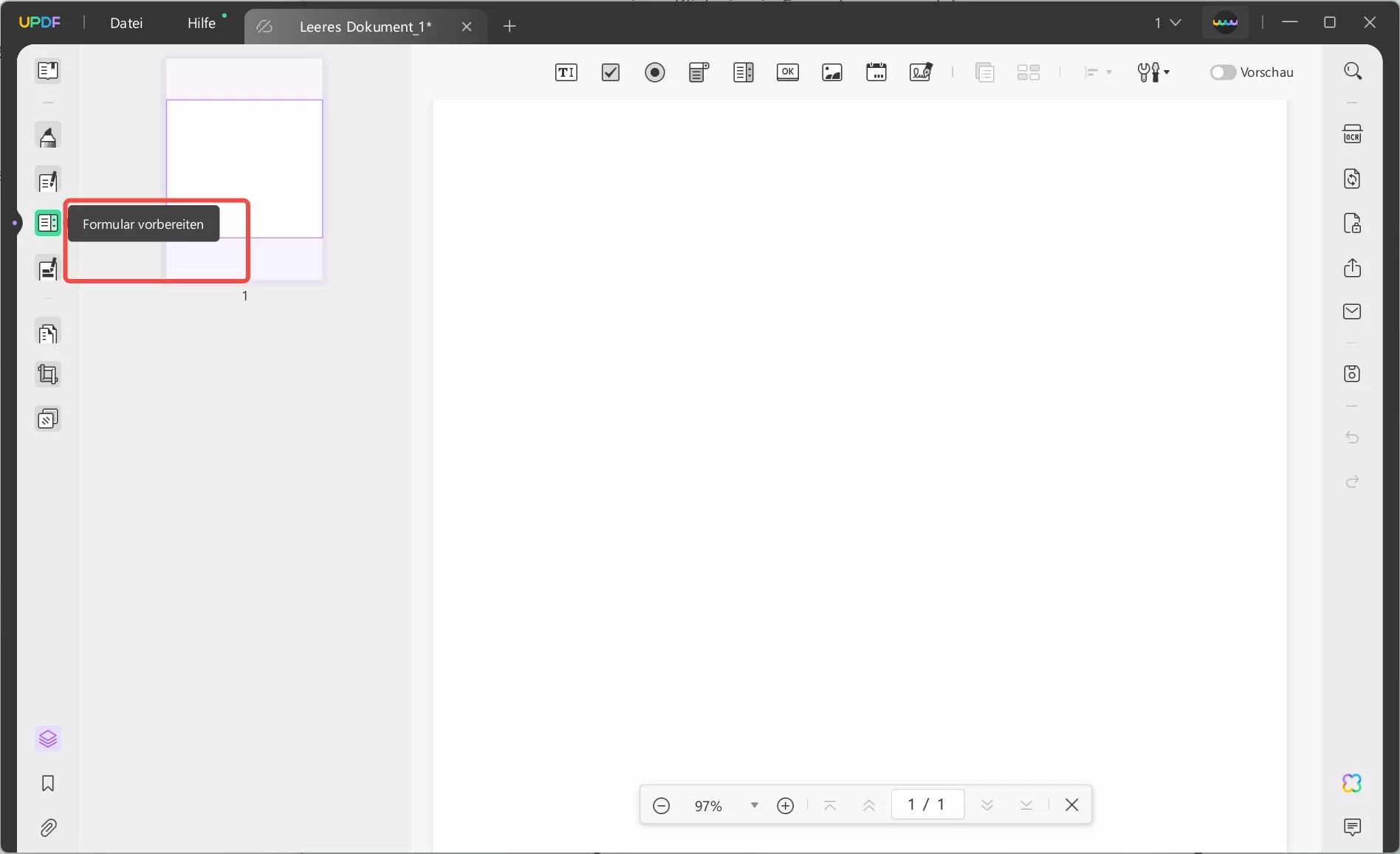Go to the previous page

click(869, 805)
